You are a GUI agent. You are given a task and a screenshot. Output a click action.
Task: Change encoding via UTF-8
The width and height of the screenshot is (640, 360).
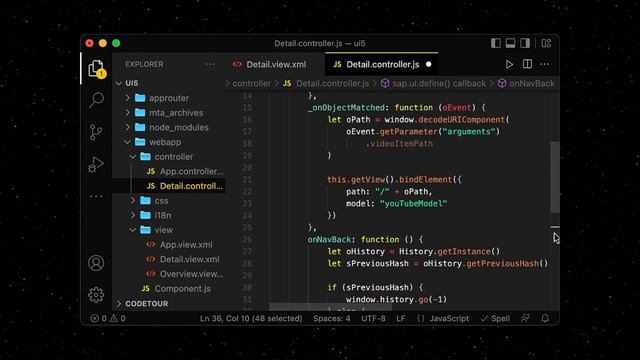point(373,318)
